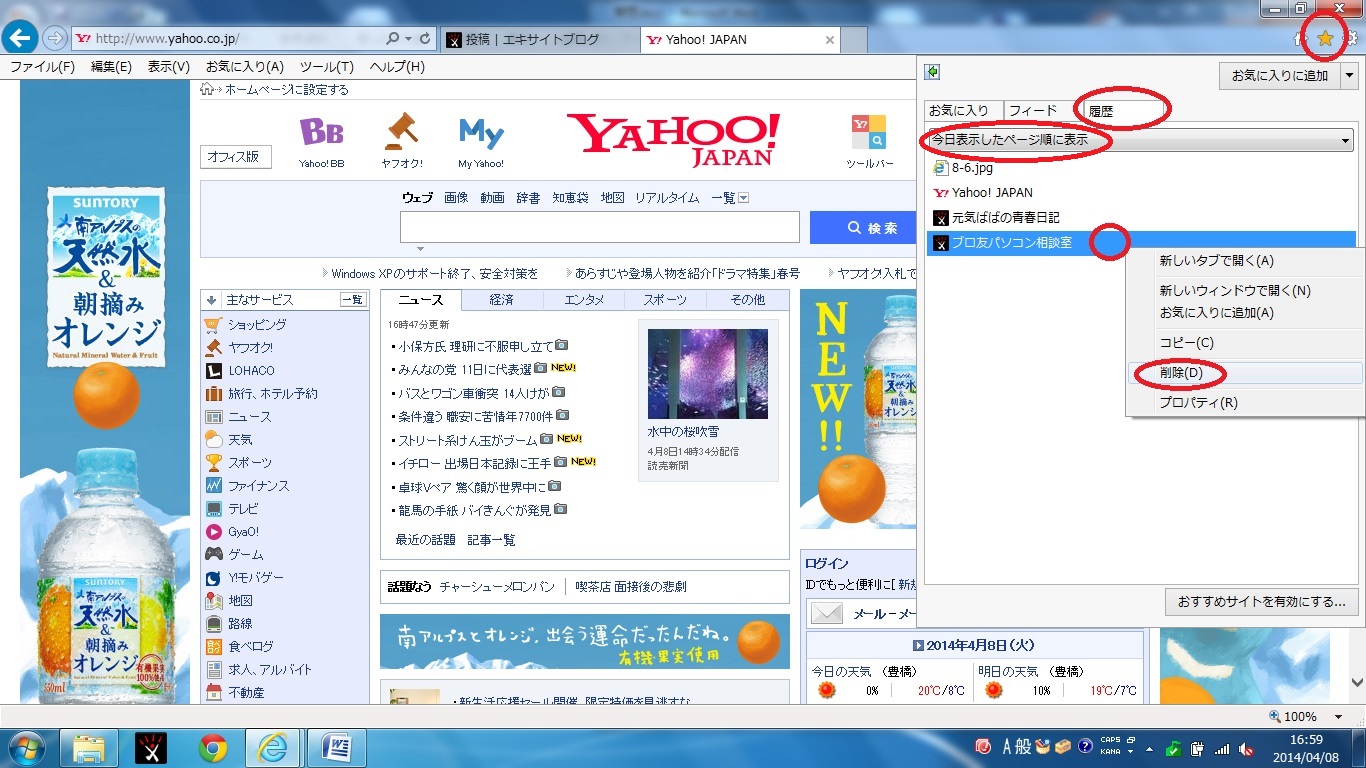Open the ファイル(F) menu
This screenshot has height=768, width=1366.
click(42, 67)
